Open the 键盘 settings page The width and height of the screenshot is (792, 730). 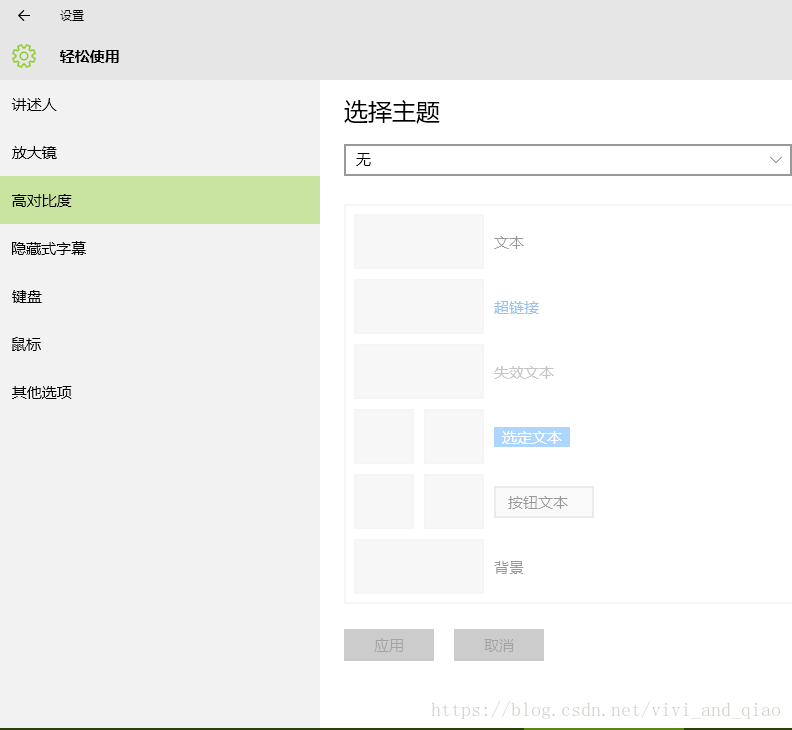(x=160, y=297)
